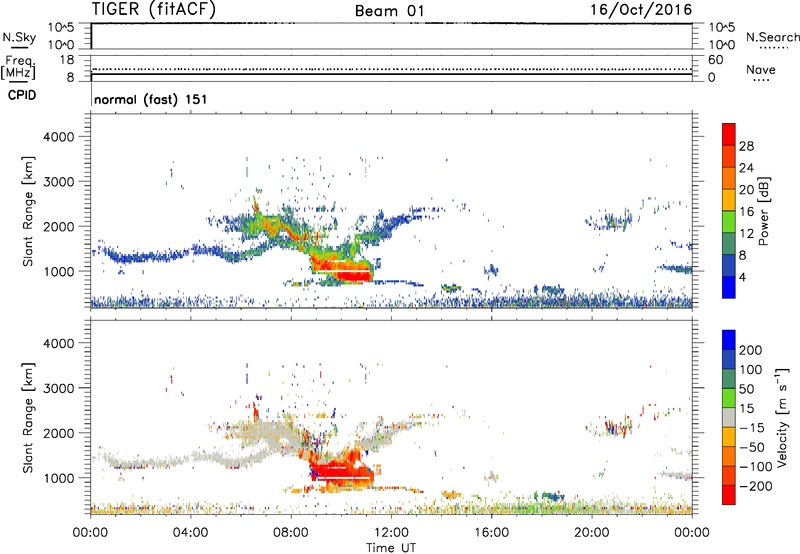This screenshot has height=554, width=800.
Task: Pick the gray segment of the Velocity color bar
Action: coord(729,417)
